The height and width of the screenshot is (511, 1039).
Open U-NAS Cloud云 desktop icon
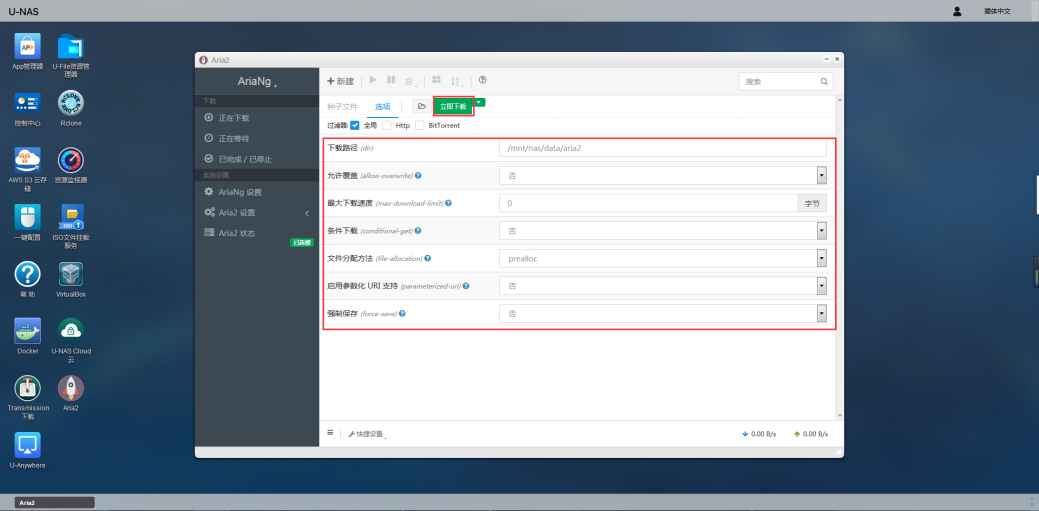[71, 331]
